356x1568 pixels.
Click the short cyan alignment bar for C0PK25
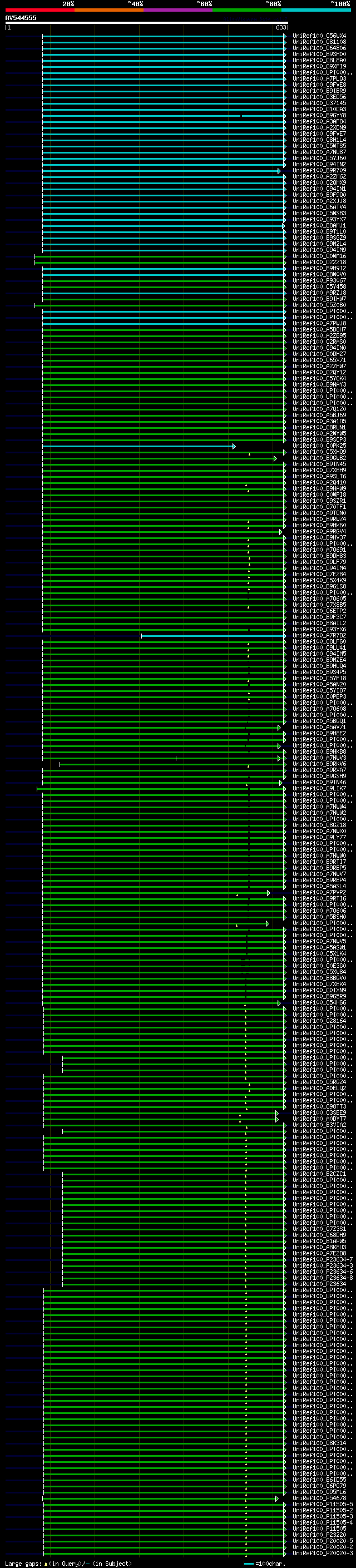point(137,446)
